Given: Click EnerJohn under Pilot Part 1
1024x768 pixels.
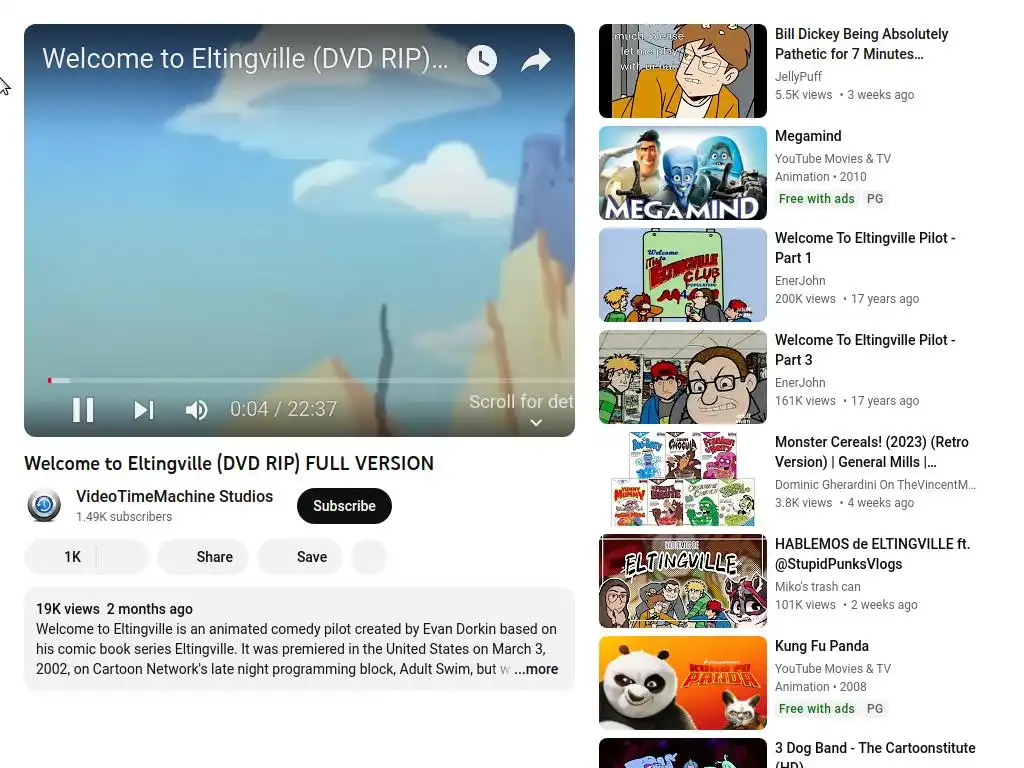Looking at the screenshot, I should click(800, 280).
